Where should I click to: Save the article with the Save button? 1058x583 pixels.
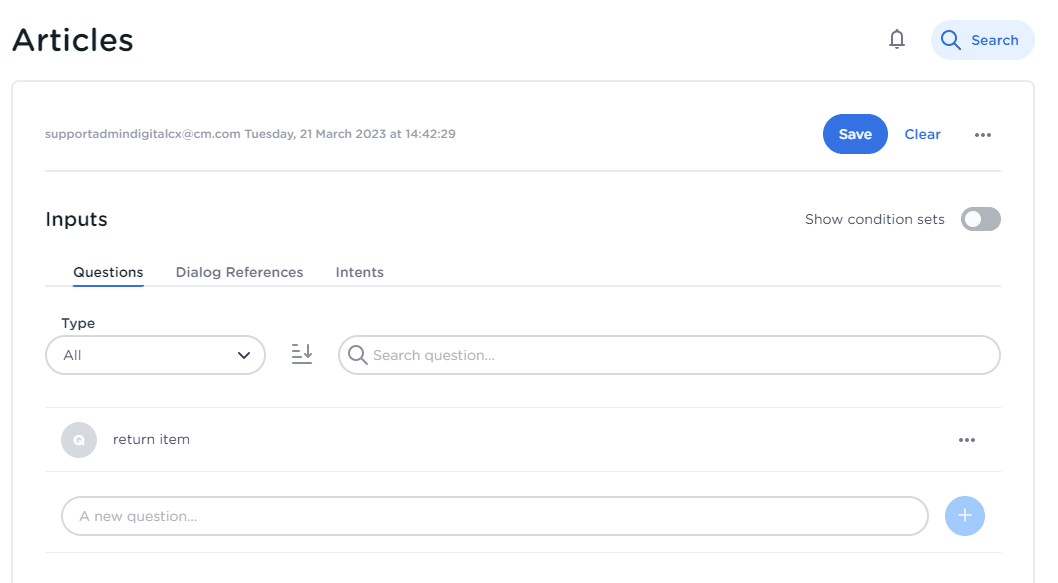tap(855, 134)
